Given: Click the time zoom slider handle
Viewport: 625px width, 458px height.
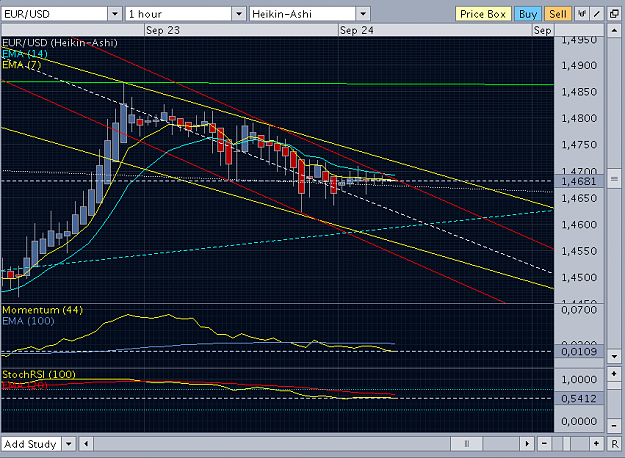Looking at the screenshot, I should pyautogui.click(x=567, y=444).
